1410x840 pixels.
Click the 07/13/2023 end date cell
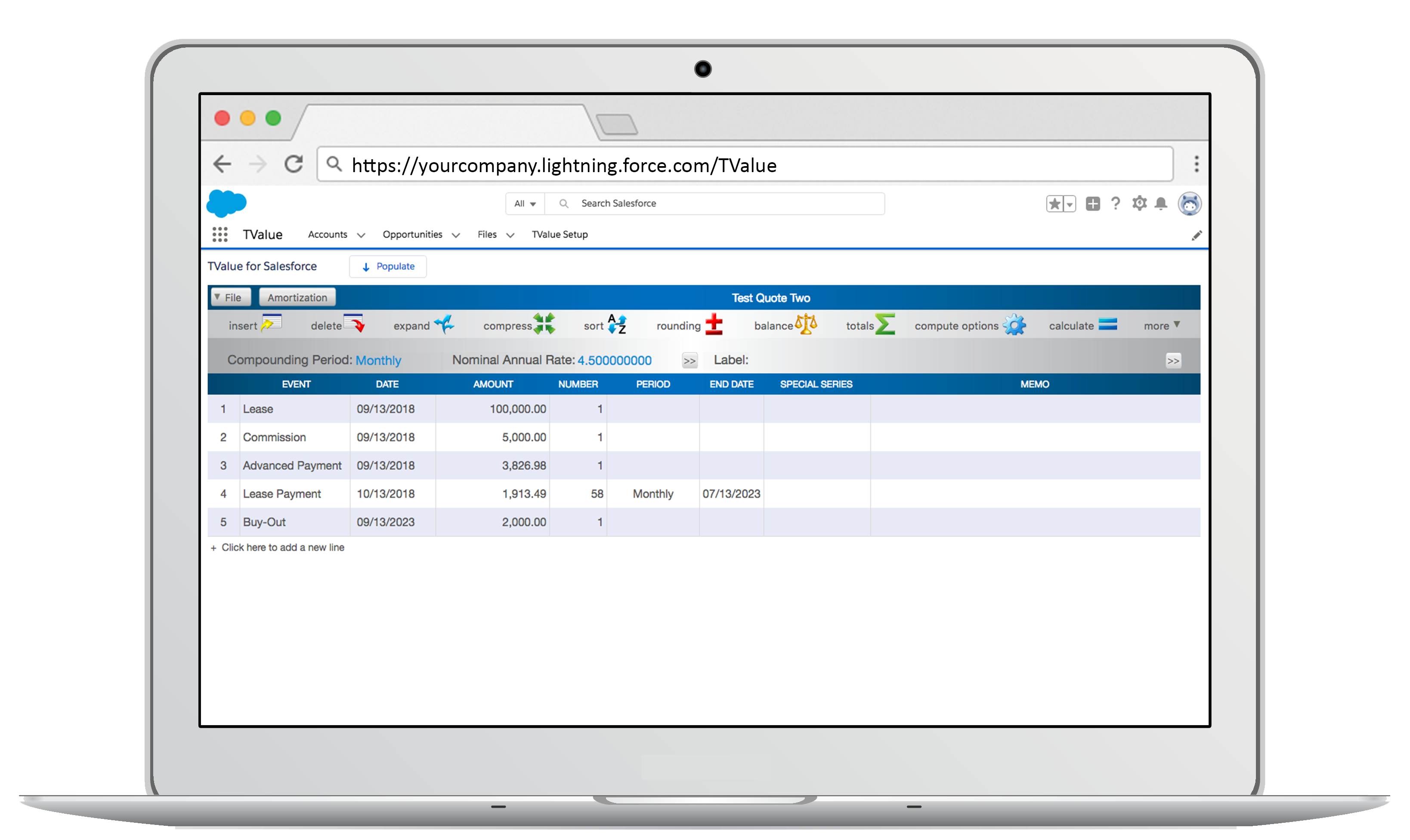731,494
